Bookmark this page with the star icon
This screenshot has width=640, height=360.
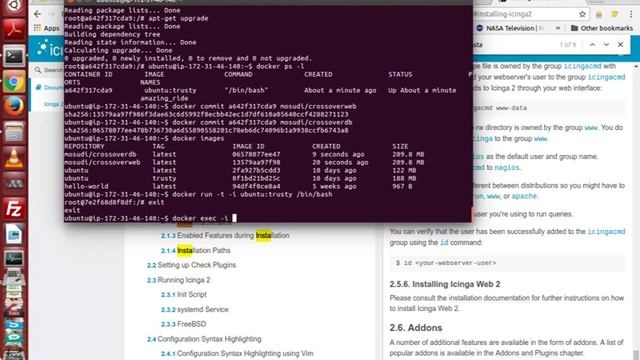click(x=582, y=14)
